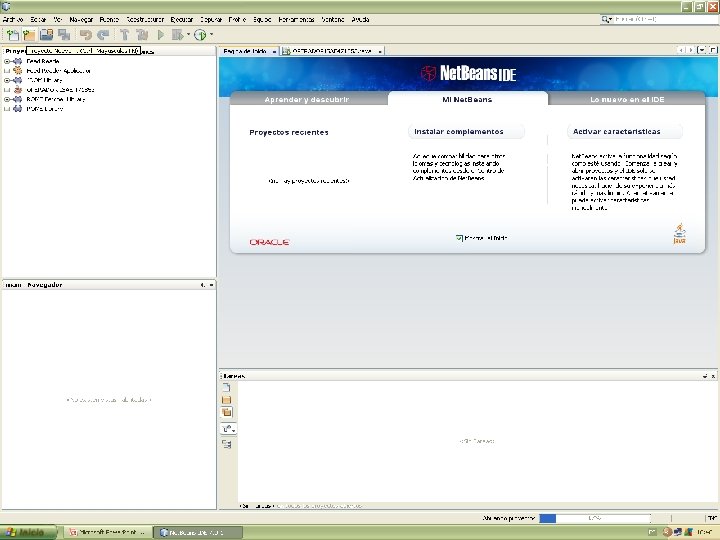Click the ROME Fetcher Library puzzle icon
Viewport: 720px width, 540px height.
coord(17,99)
